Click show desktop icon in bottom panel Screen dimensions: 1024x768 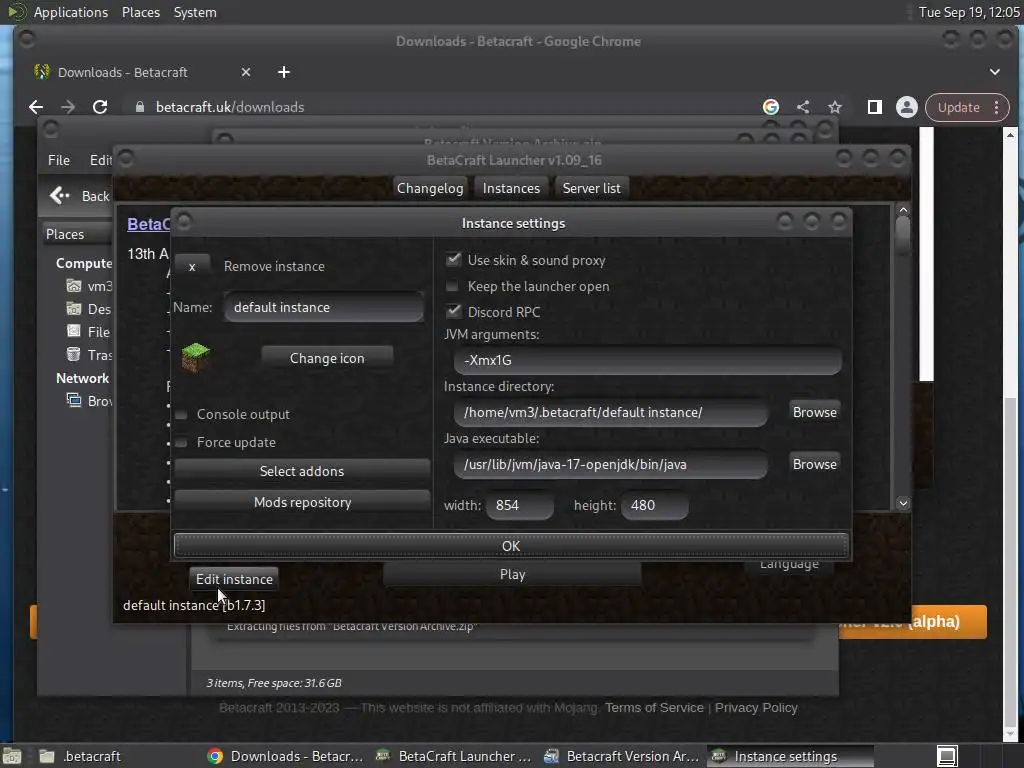coord(12,756)
